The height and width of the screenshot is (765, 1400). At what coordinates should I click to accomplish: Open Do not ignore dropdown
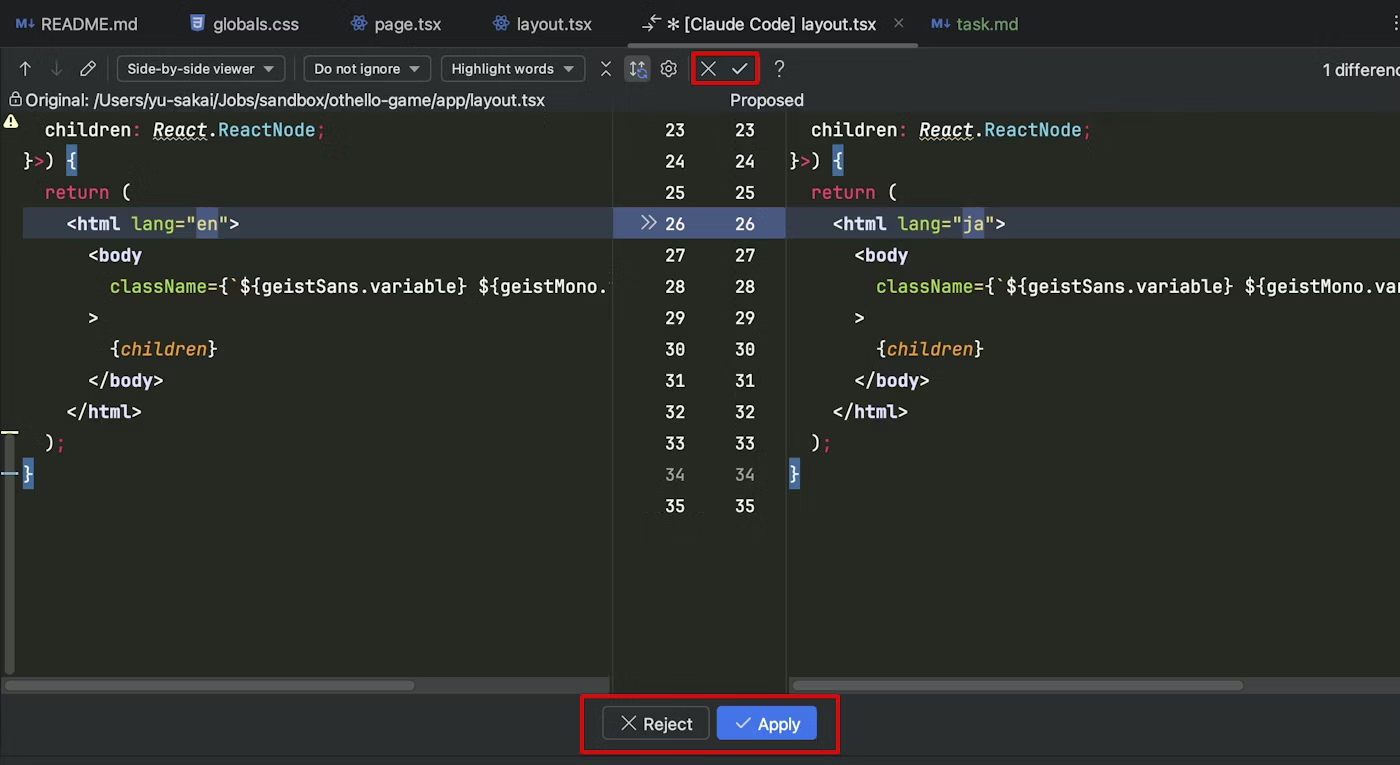click(x=367, y=69)
